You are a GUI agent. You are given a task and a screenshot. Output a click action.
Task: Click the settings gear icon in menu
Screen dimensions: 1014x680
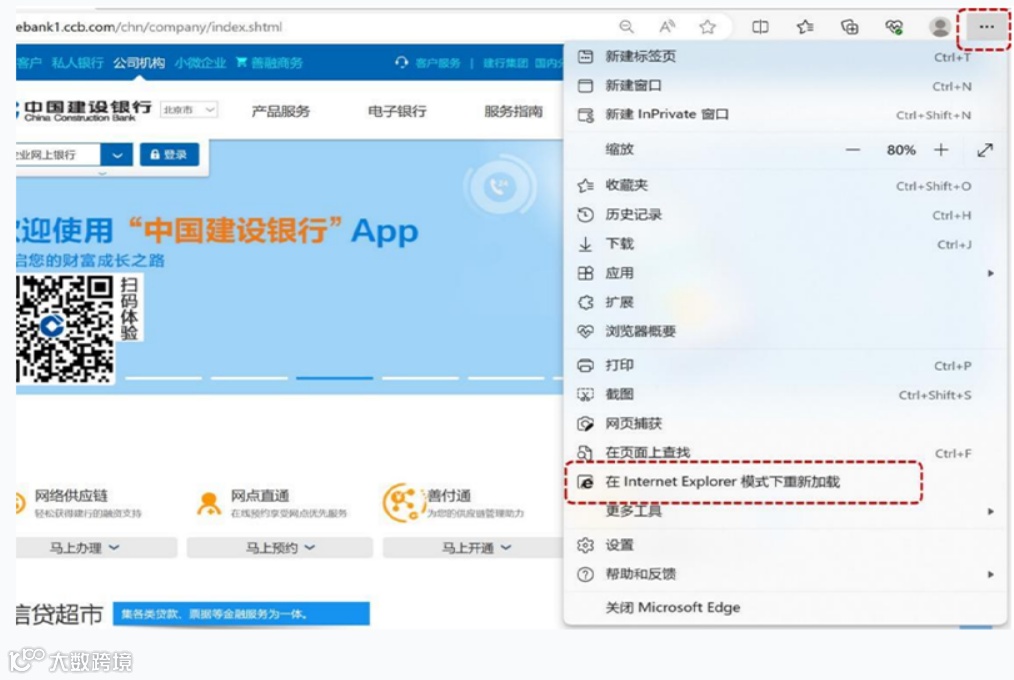585,546
